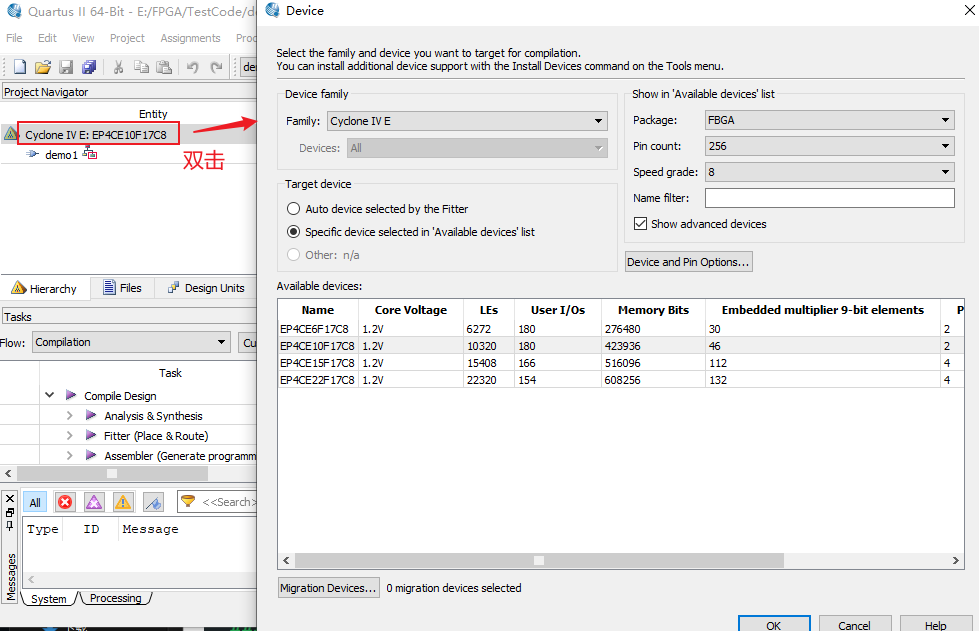Image resolution: width=979 pixels, height=631 pixels.
Task: Click Cancel in the Device dialog
Action: tap(854, 624)
